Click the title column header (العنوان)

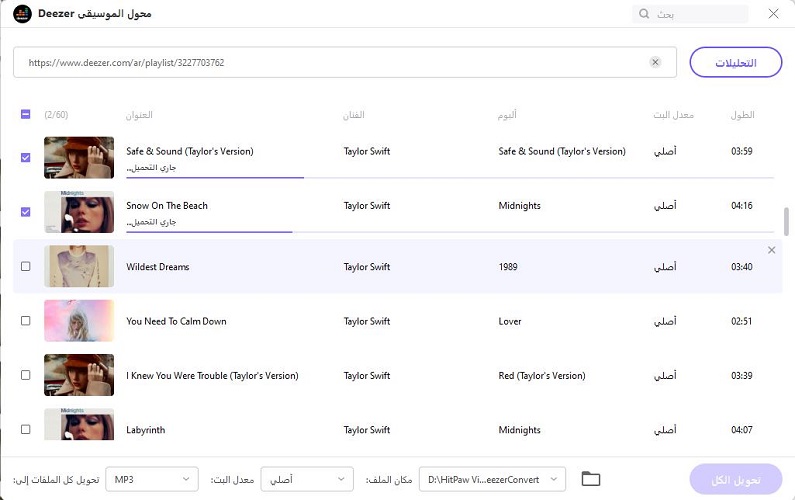point(139,115)
